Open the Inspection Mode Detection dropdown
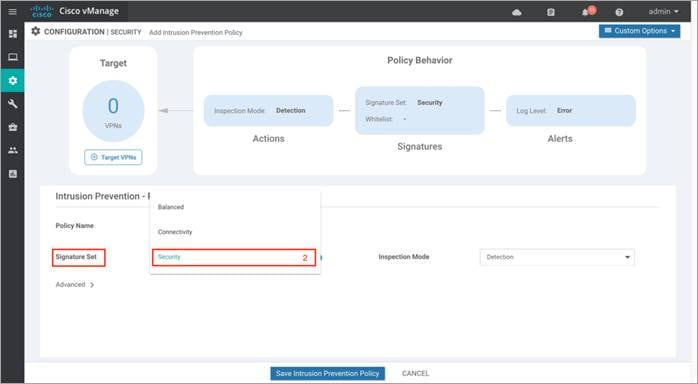 [x=557, y=257]
